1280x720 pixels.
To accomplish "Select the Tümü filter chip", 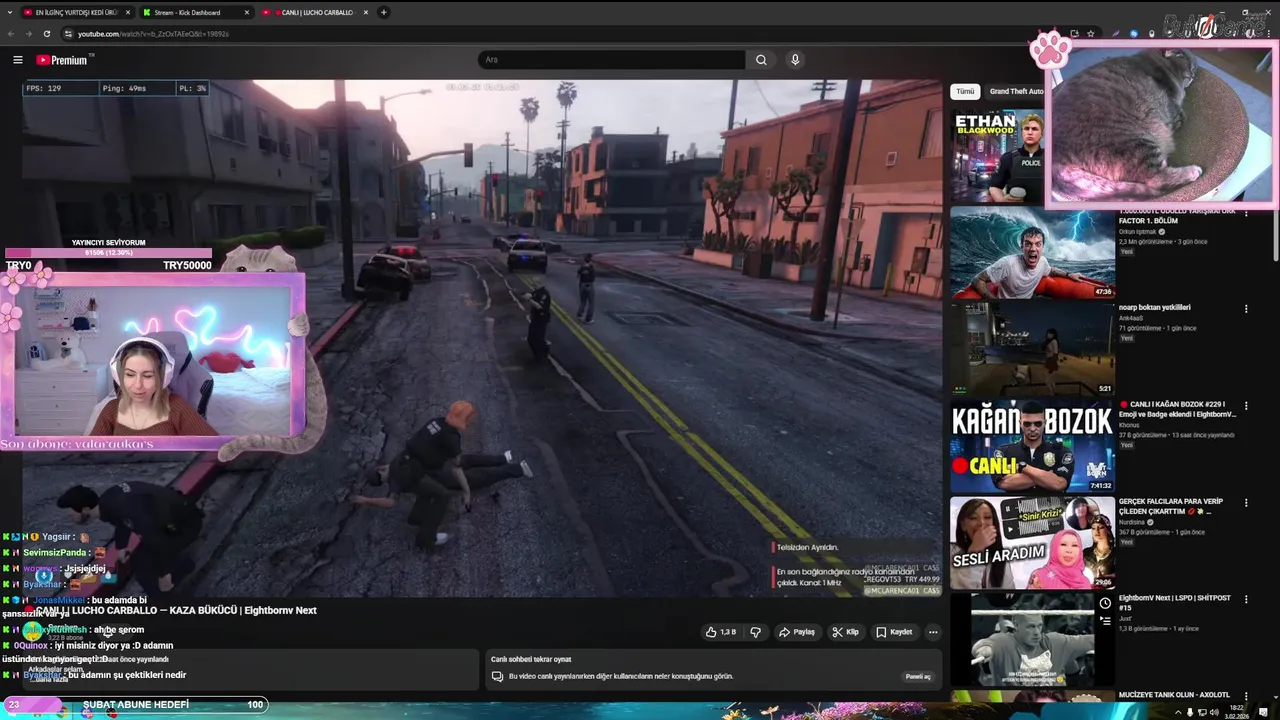I will click(x=965, y=91).
